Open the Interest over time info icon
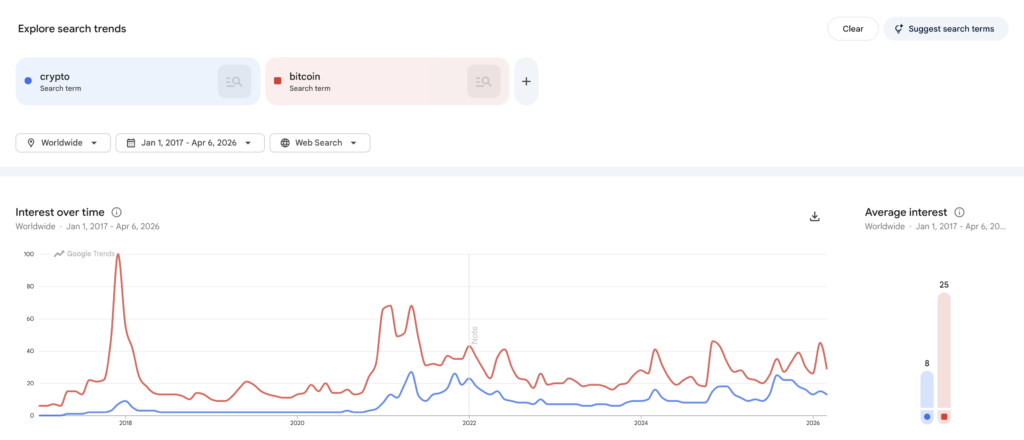 pos(117,212)
